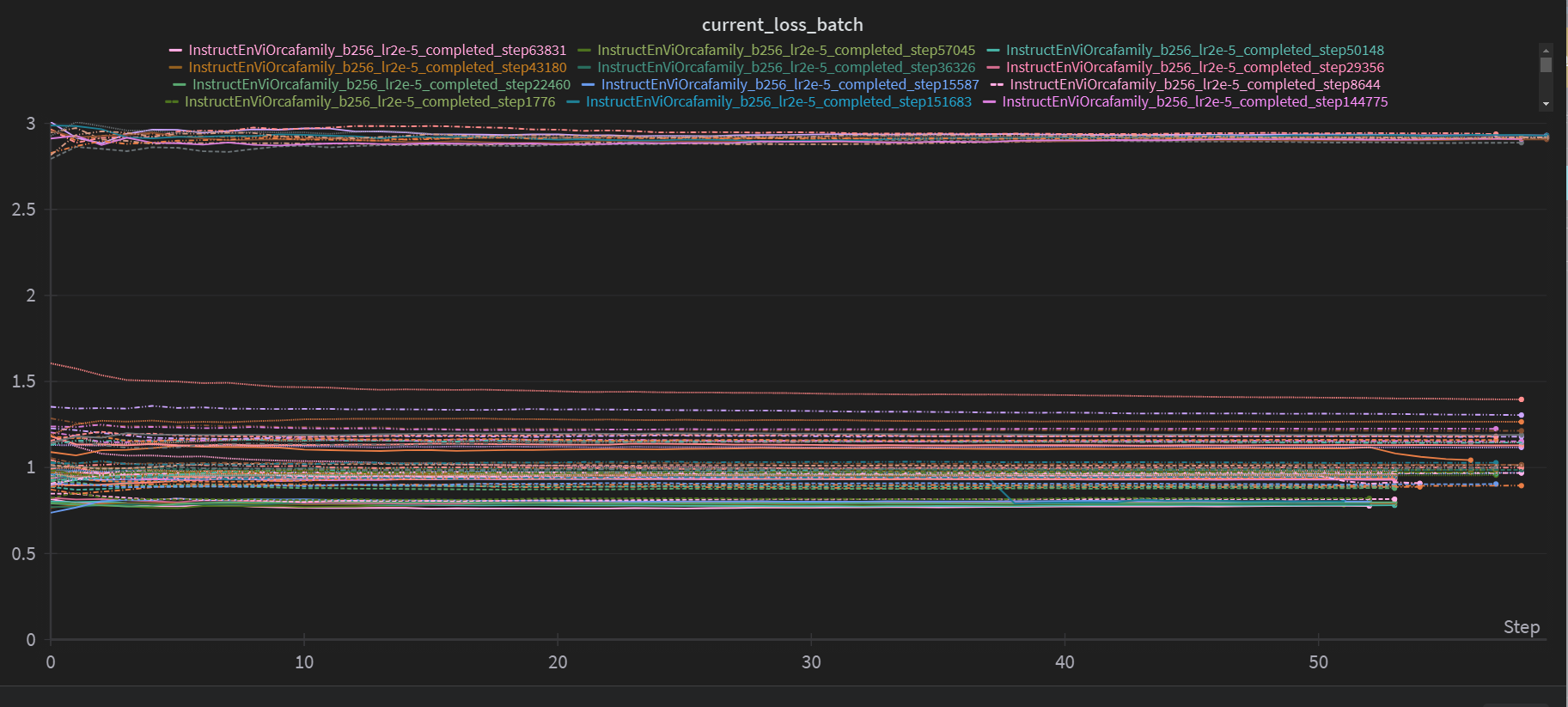Viewport: 1568px width, 707px height.
Task: Toggle the step43180 run in legend
Action: tap(377, 68)
